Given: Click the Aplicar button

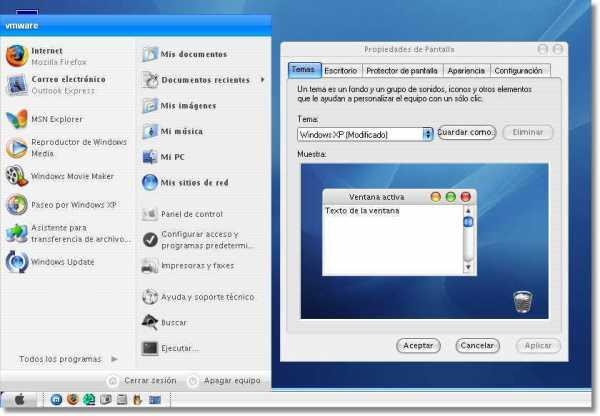Looking at the screenshot, I should pyautogui.click(x=538, y=346).
